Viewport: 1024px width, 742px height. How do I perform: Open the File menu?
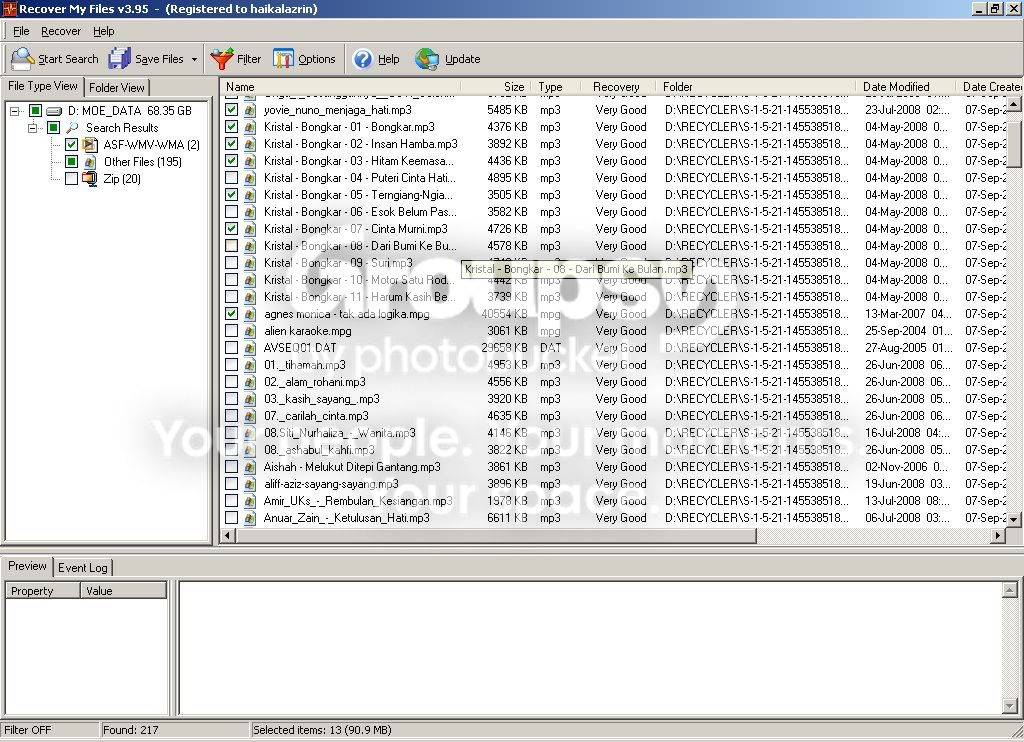(21, 31)
